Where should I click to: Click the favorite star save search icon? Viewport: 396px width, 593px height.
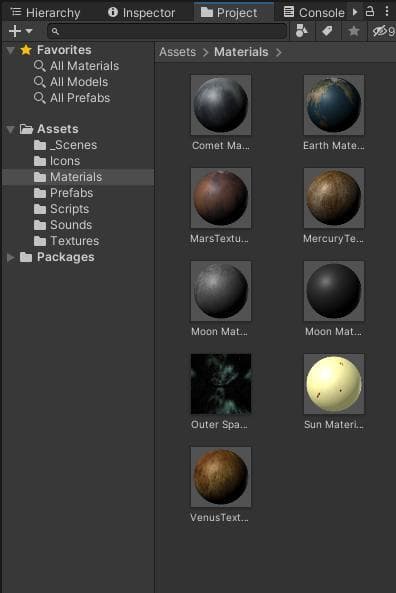coord(354,31)
